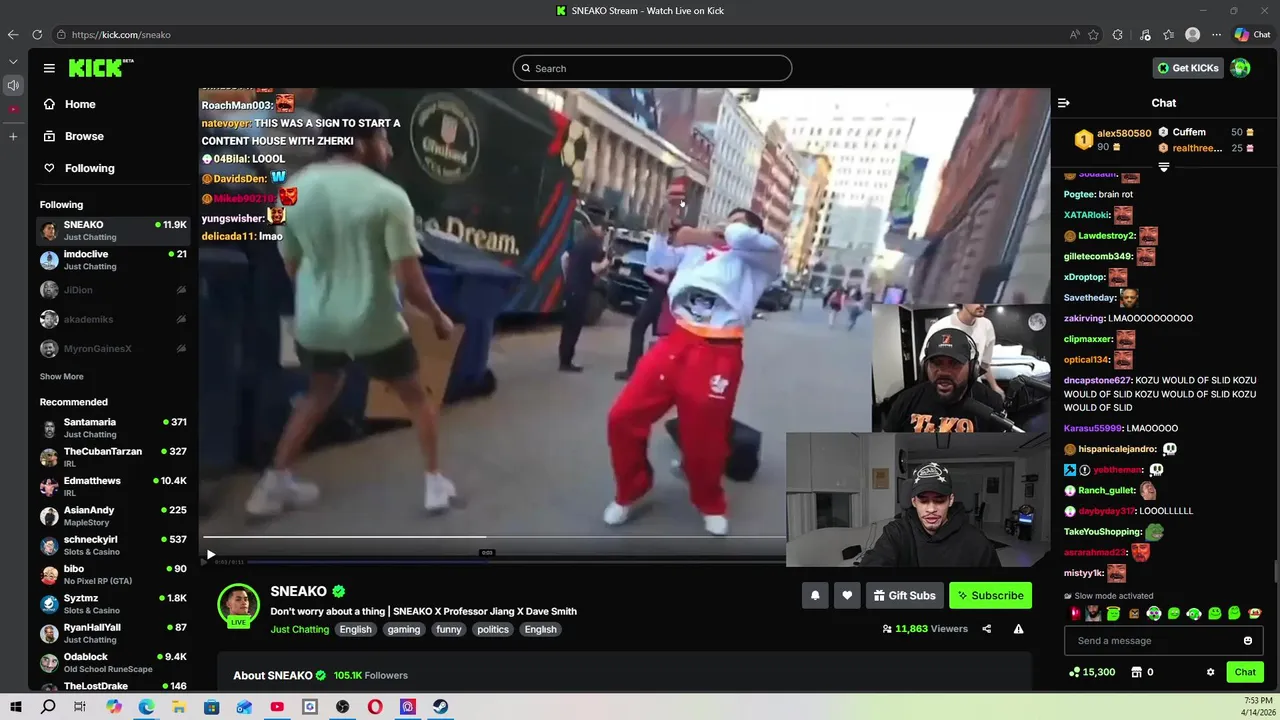Click the gaming tag

(x=404, y=629)
